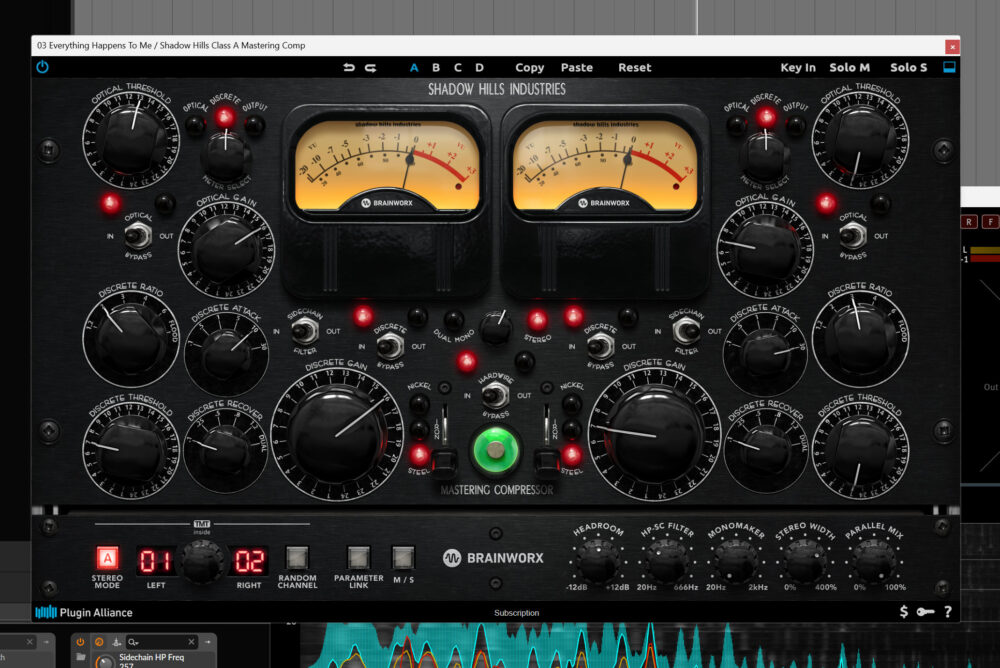Image resolution: width=1000 pixels, height=668 pixels.
Task: Click the Parallel Mix knob
Action: coord(874,559)
